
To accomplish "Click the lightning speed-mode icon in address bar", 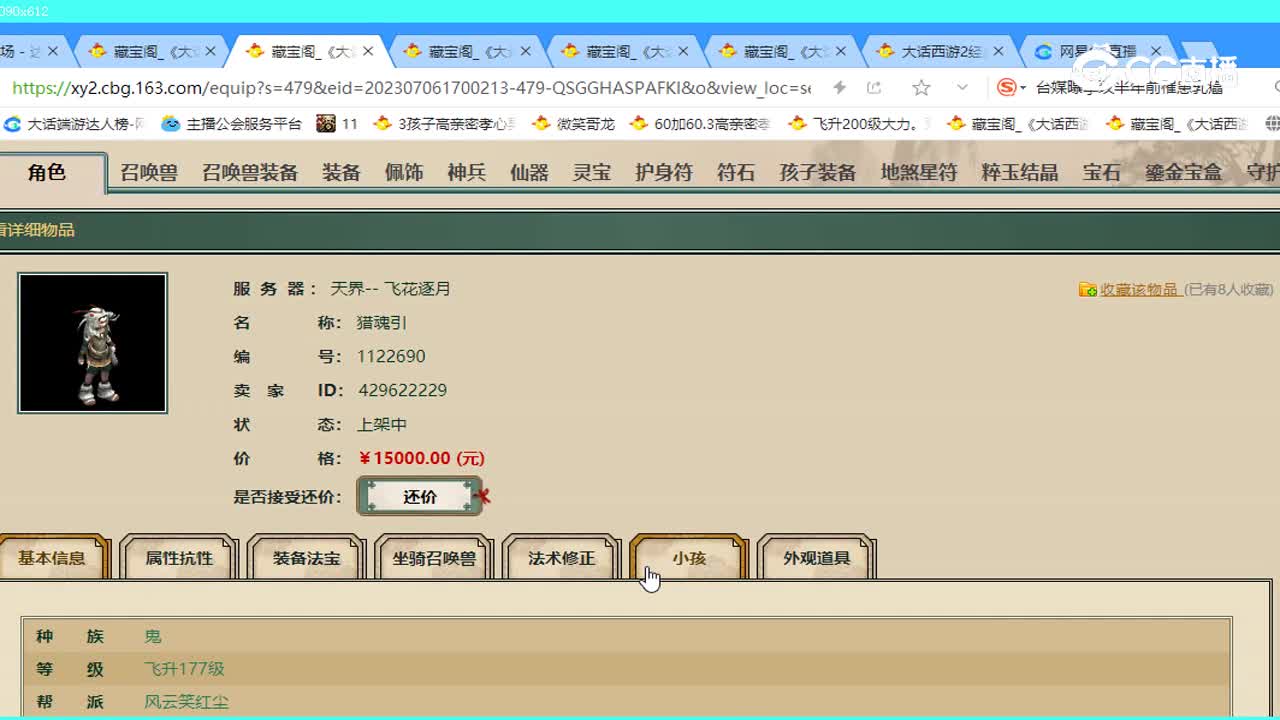I will 840,88.
